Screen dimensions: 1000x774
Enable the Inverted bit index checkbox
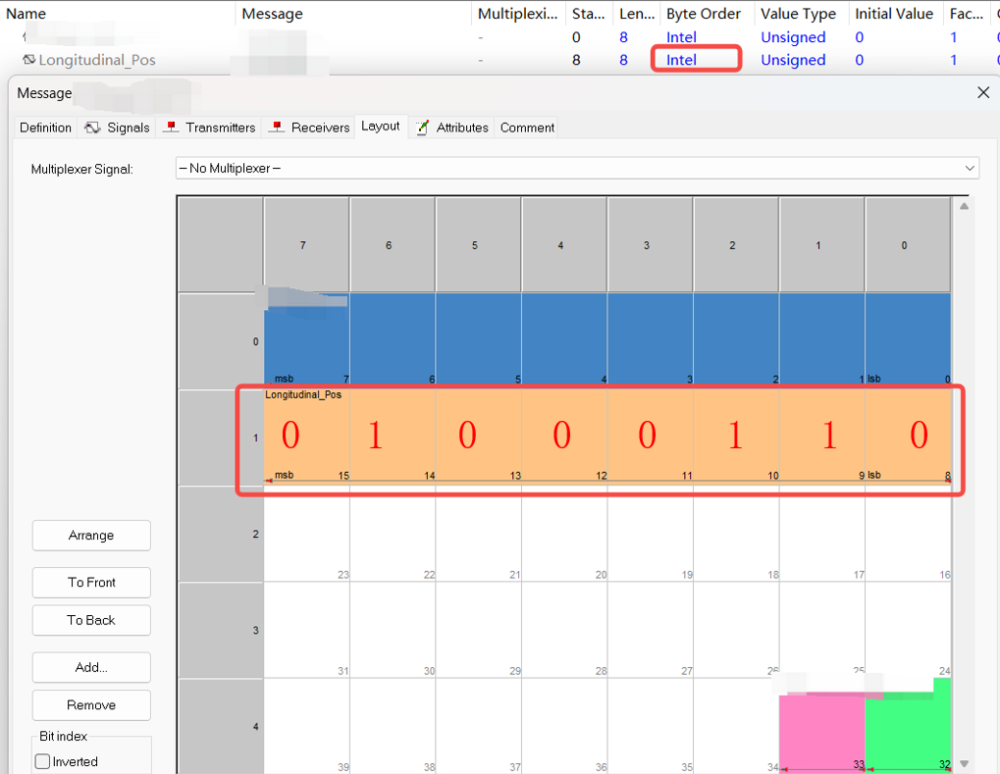(x=43, y=762)
